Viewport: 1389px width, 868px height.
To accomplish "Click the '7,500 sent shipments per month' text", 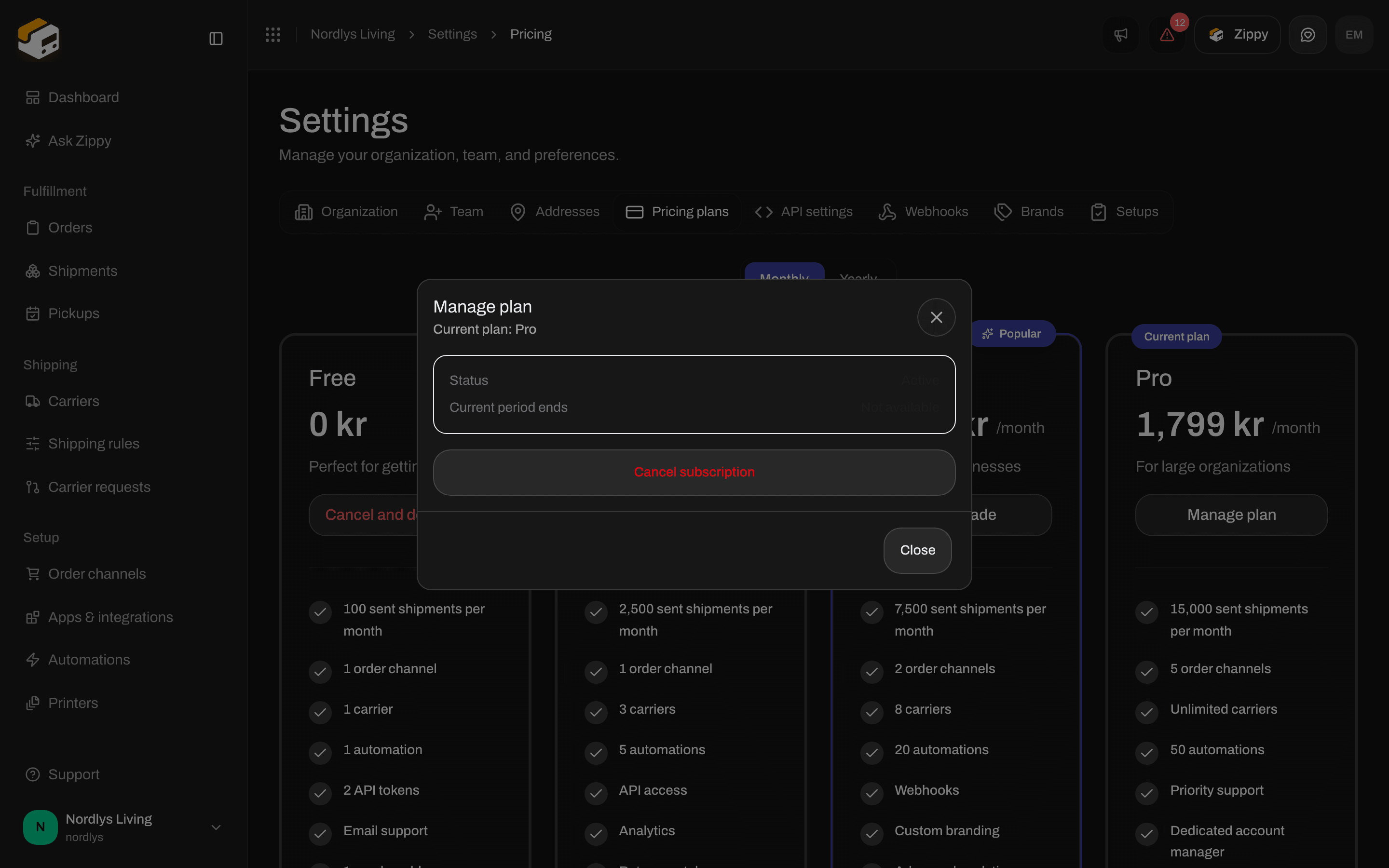I will (970, 620).
